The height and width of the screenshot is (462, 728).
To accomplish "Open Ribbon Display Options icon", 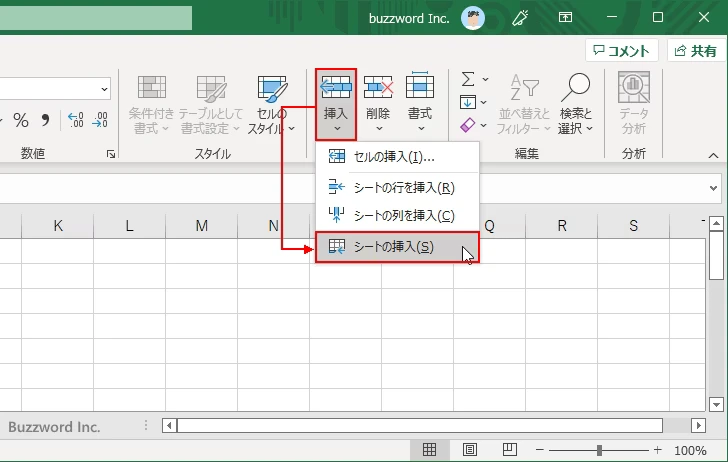I will pos(565,18).
